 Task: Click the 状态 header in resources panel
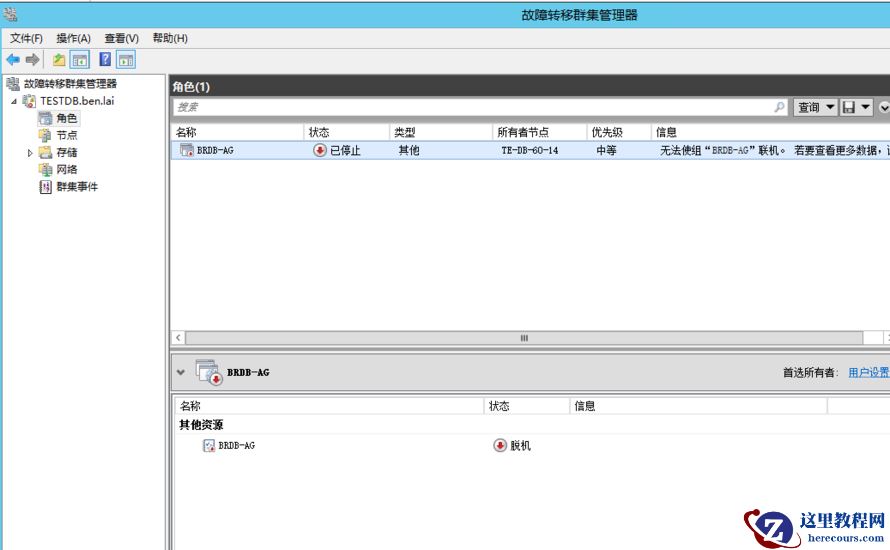click(527, 406)
